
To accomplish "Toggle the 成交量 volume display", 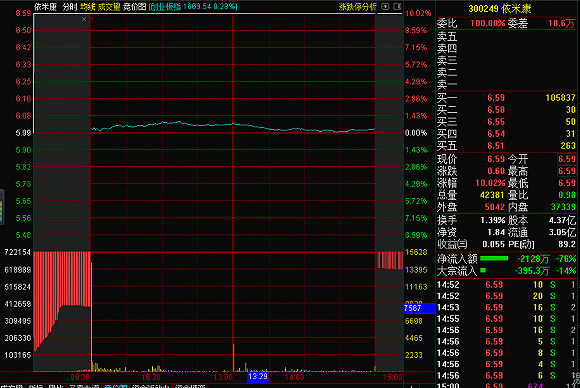I will coord(109,7).
